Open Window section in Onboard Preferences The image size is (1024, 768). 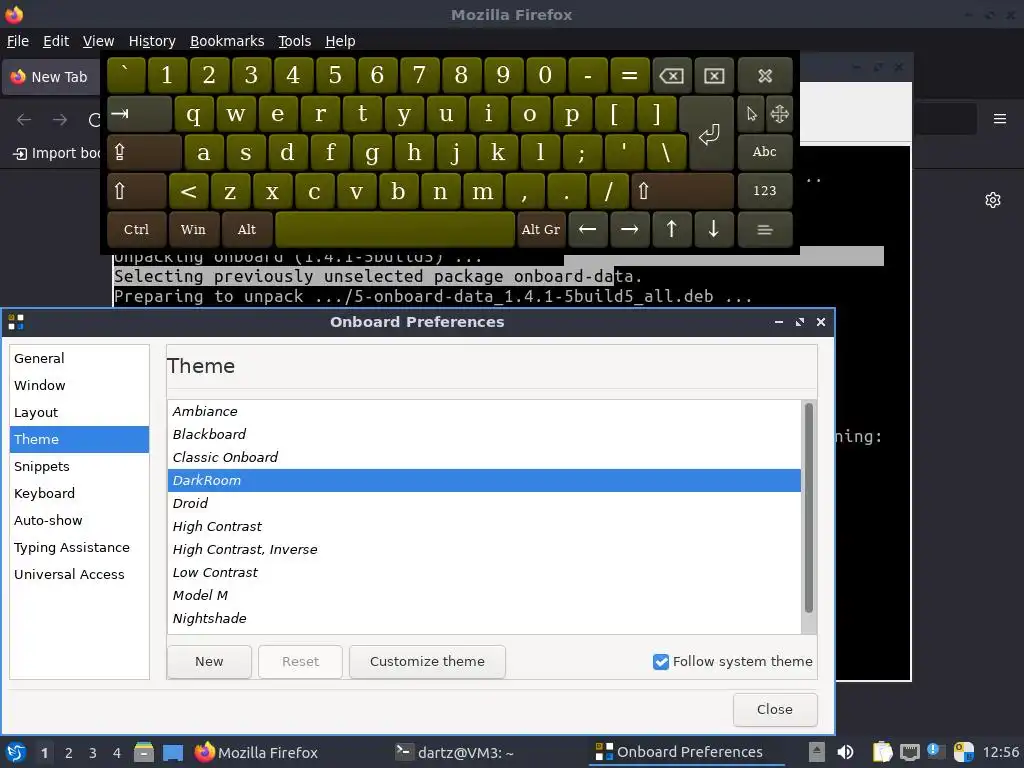tap(79, 385)
